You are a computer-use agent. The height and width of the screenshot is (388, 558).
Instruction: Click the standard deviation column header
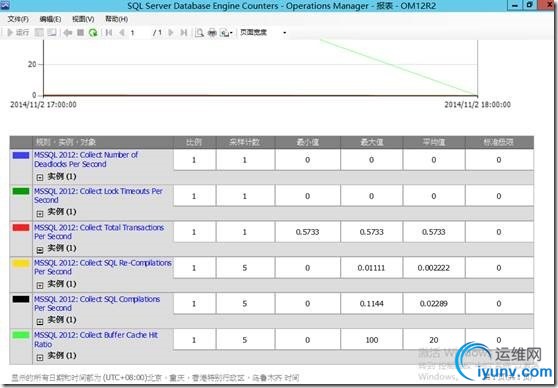(x=499, y=142)
